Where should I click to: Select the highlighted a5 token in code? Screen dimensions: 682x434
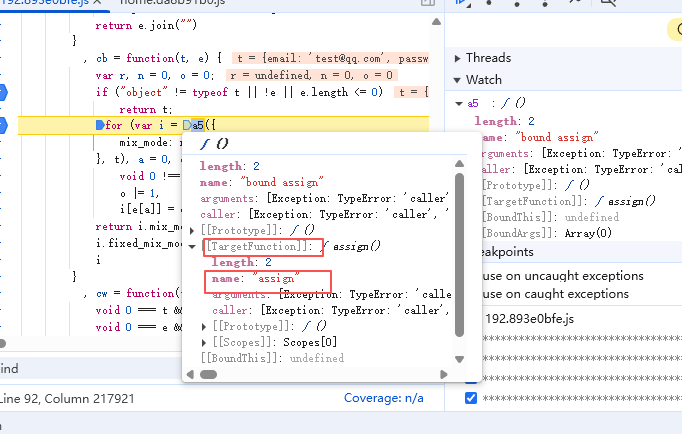[x=198, y=125]
